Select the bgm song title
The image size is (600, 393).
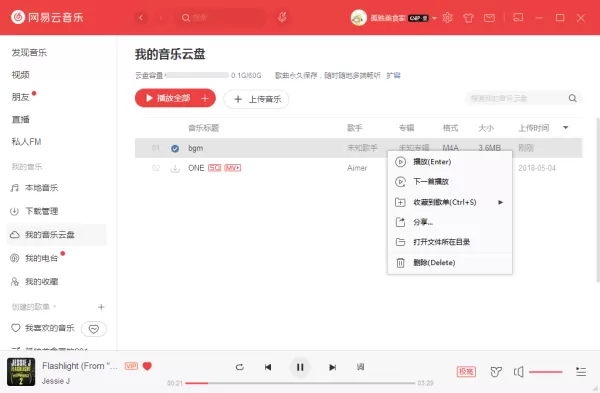[196, 148]
